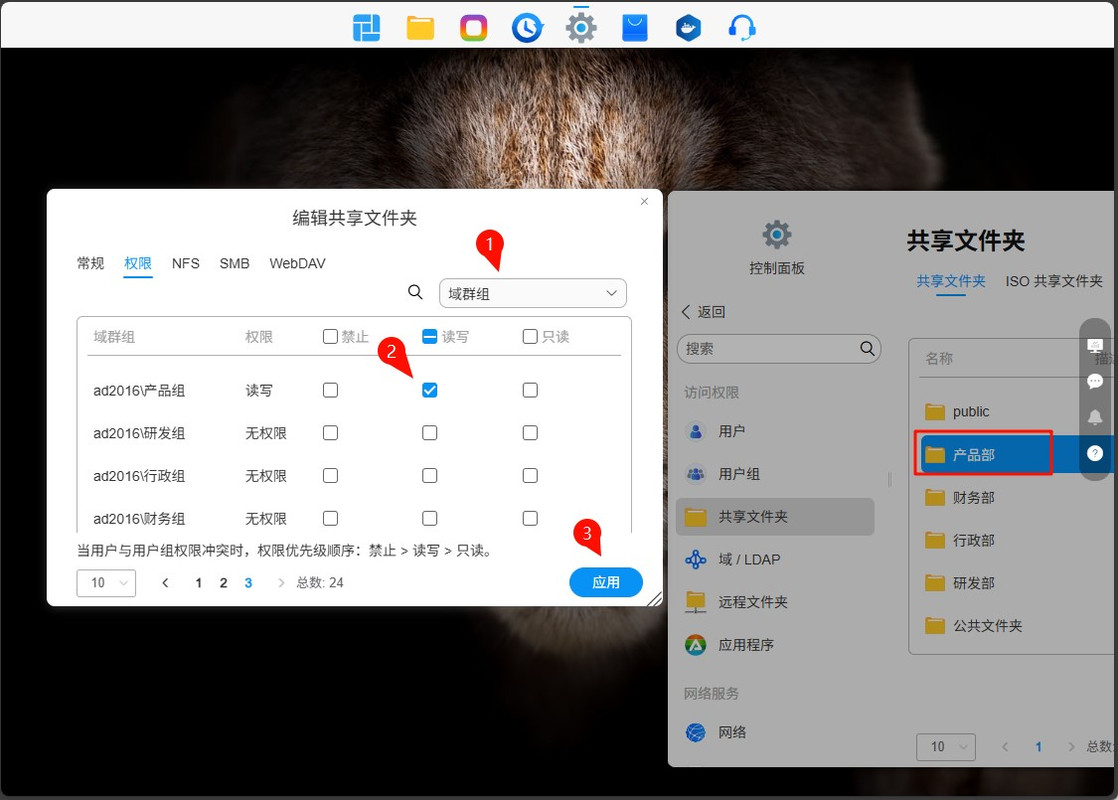The height and width of the screenshot is (800, 1118).
Task: Go to page 2 in edit dialog
Action: (x=223, y=583)
